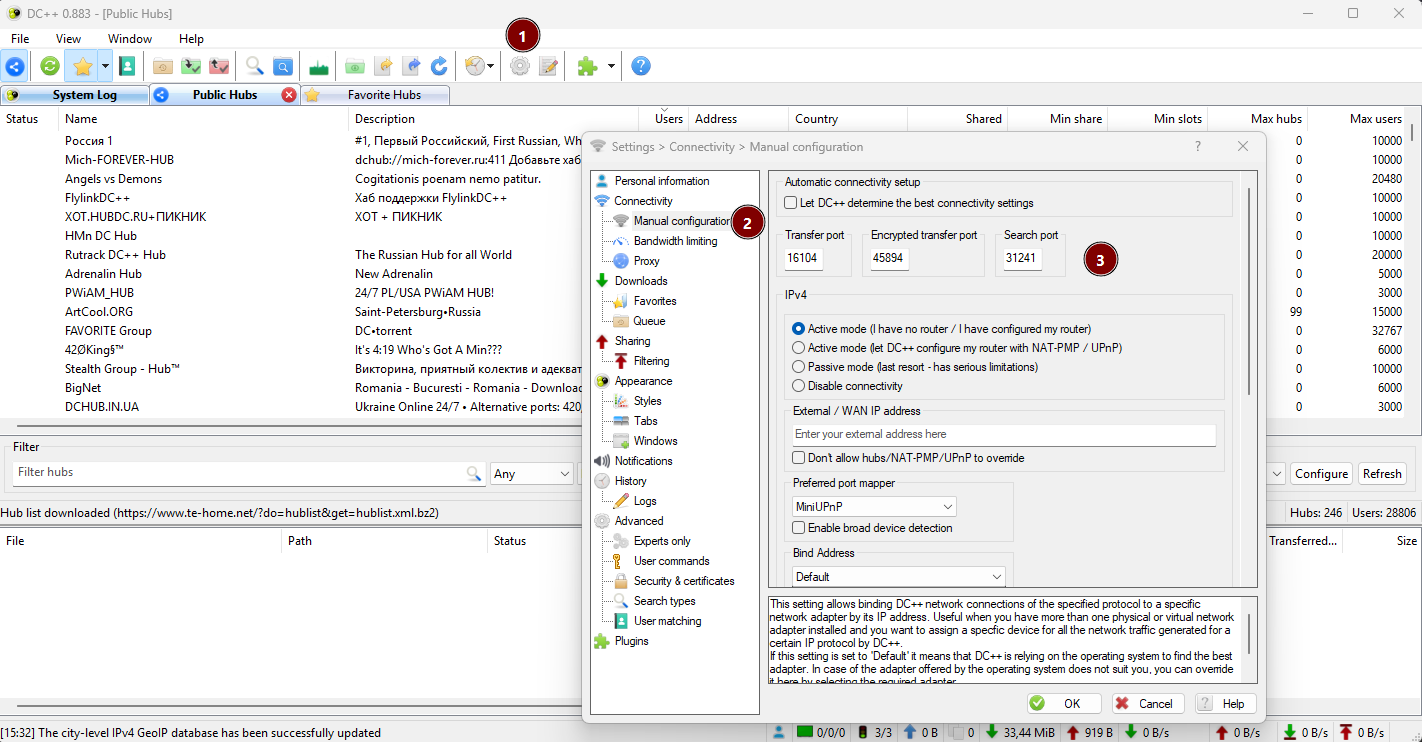The width and height of the screenshot is (1422, 742).
Task: Click the yellow arrow file list icon
Action: 383,66
